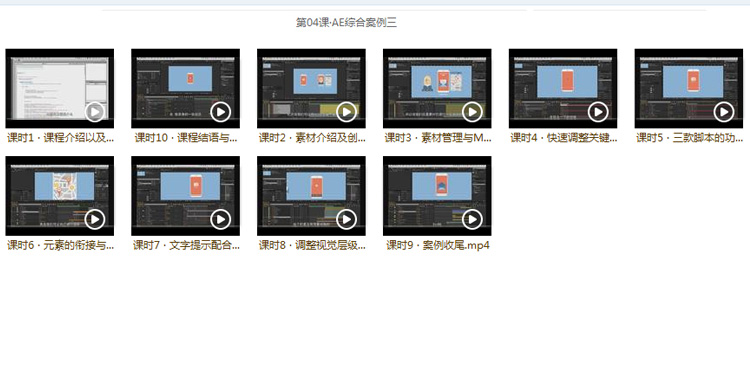This screenshot has width=750, height=375.
Task: Select the 课时2 素材介绍 file name
Action: 312,138
